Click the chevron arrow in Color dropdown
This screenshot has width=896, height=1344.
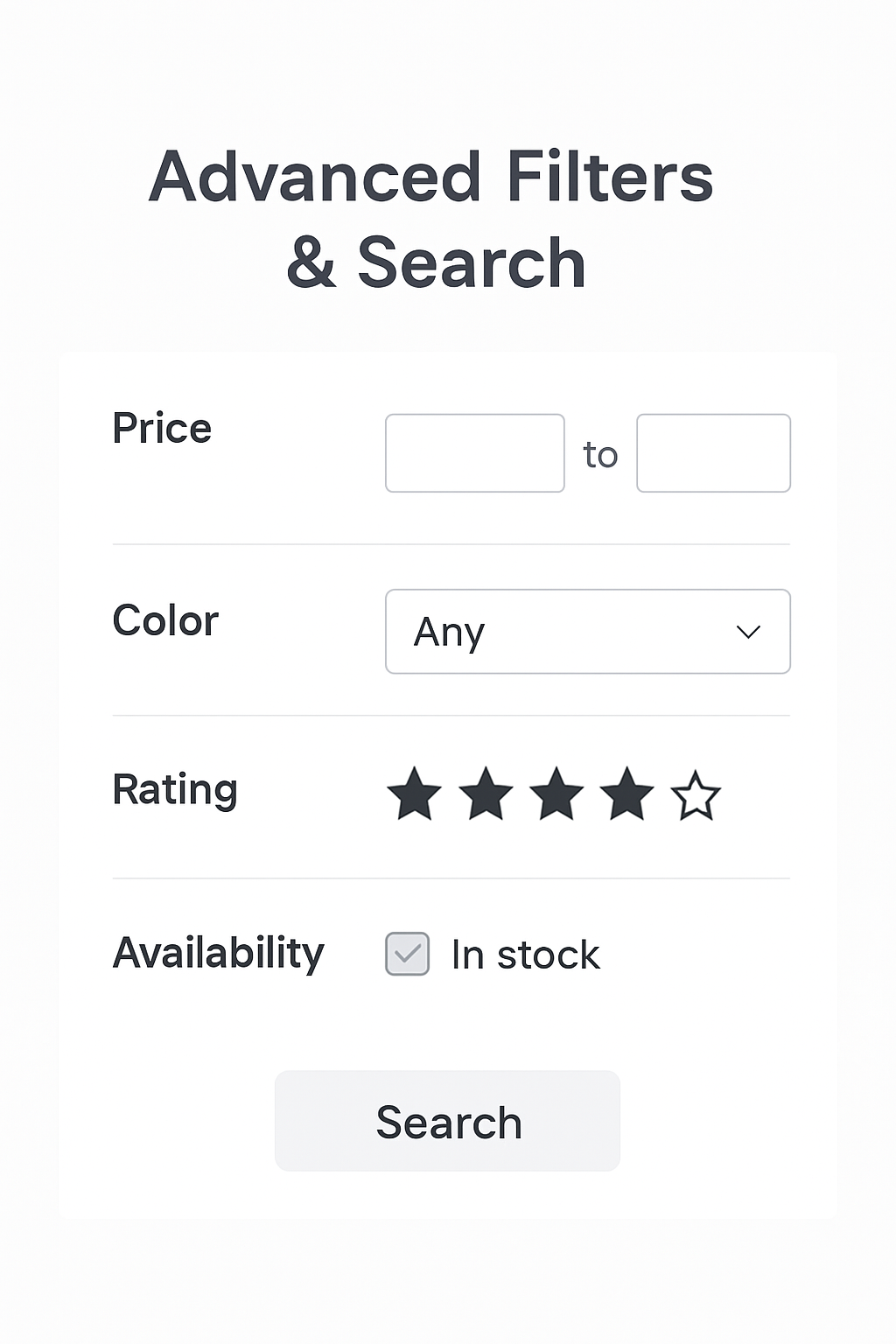[x=748, y=632]
